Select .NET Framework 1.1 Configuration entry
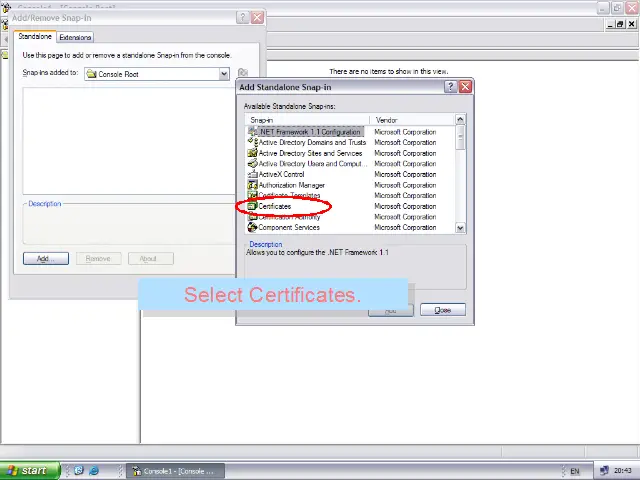640x480 pixels. click(x=310, y=132)
